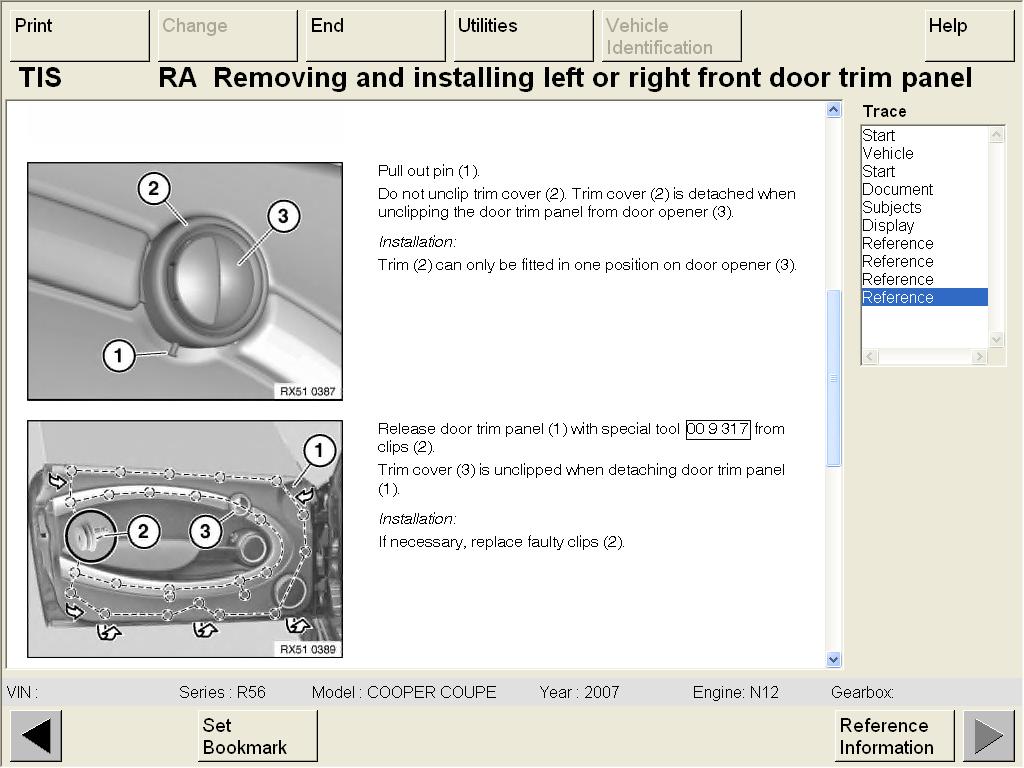Open special tool 00 9 317 link

coord(717,429)
